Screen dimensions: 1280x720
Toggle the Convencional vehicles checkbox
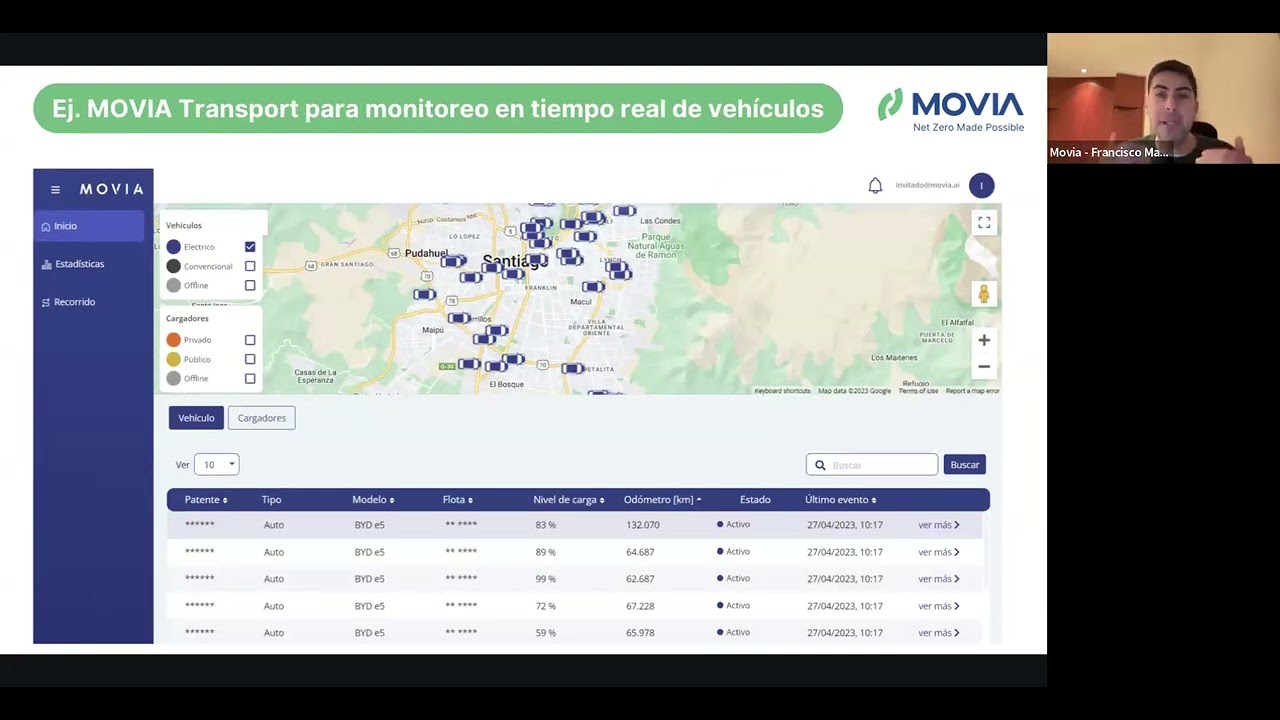pos(250,266)
